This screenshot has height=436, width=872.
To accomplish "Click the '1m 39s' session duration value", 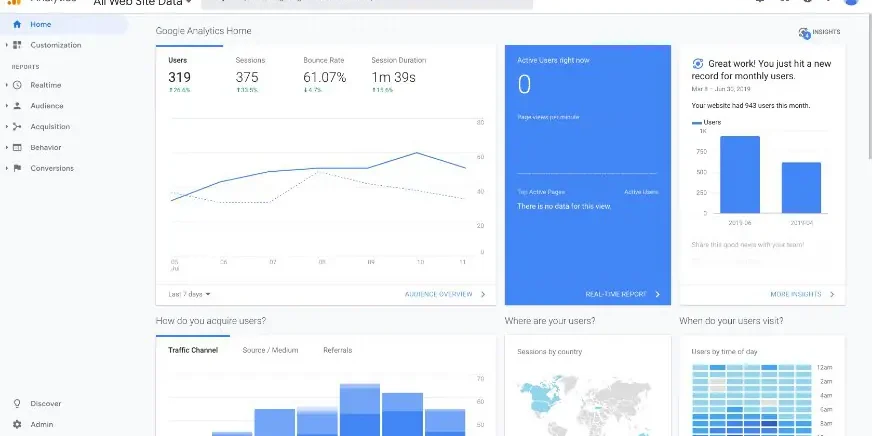I will pyautogui.click(x=393, y=77).
